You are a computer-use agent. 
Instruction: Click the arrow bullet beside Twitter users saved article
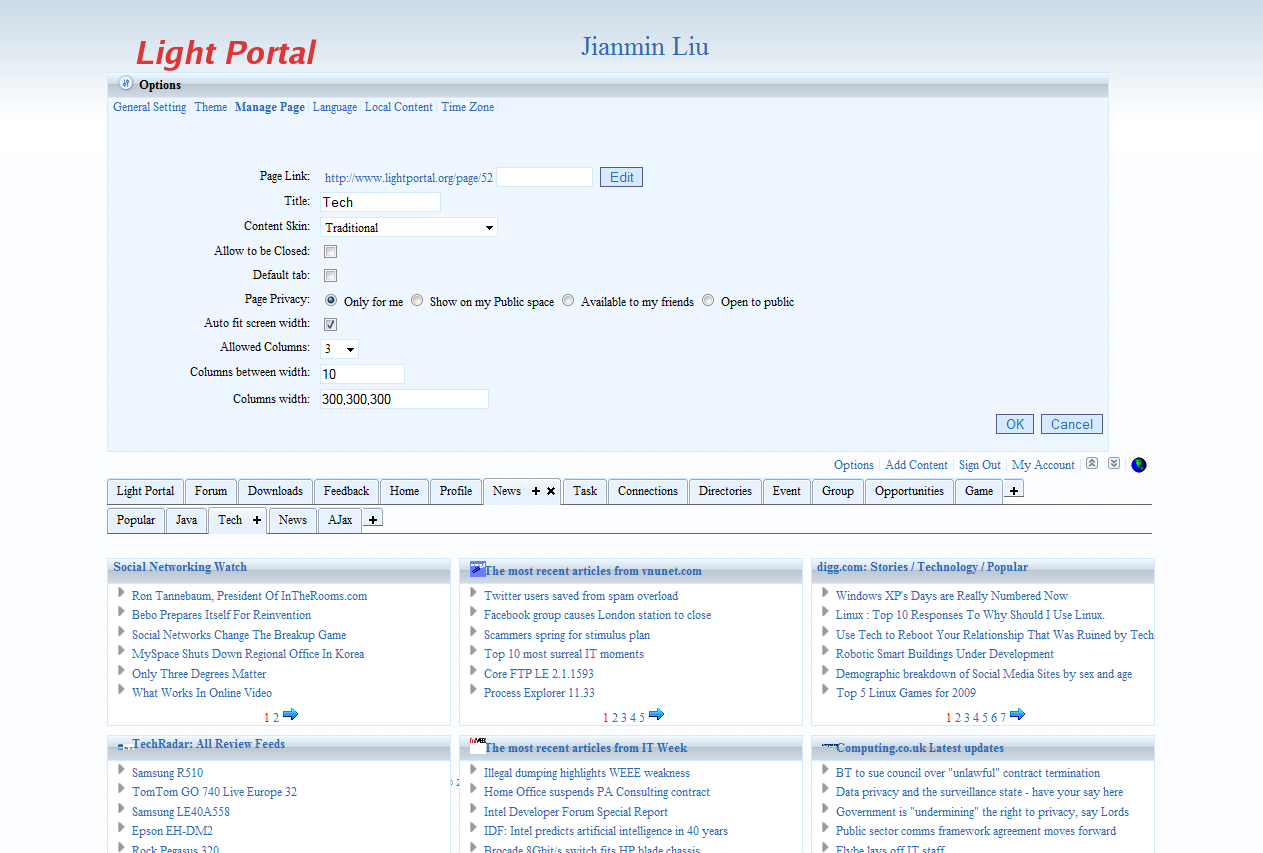[x=474, y=593]
